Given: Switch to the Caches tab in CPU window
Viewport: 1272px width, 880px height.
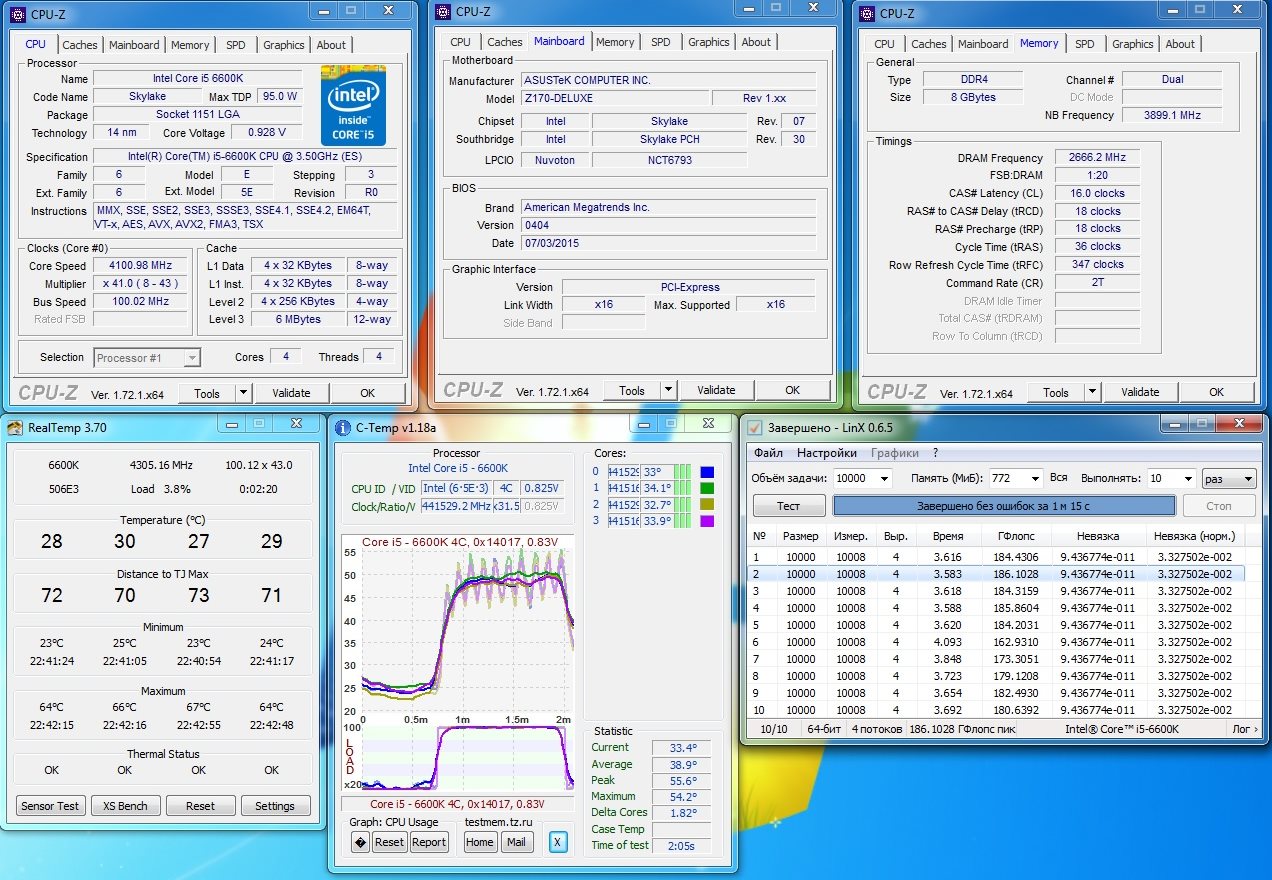Looking at the screenshot, I should (x=80, y=45).
